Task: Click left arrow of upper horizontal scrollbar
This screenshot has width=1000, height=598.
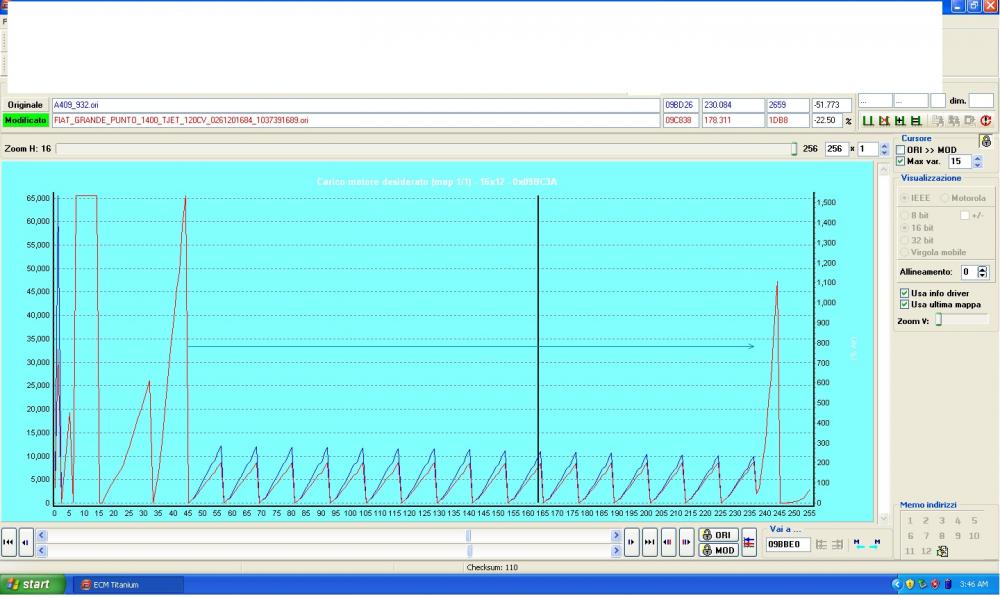Action: click(41, 536)
